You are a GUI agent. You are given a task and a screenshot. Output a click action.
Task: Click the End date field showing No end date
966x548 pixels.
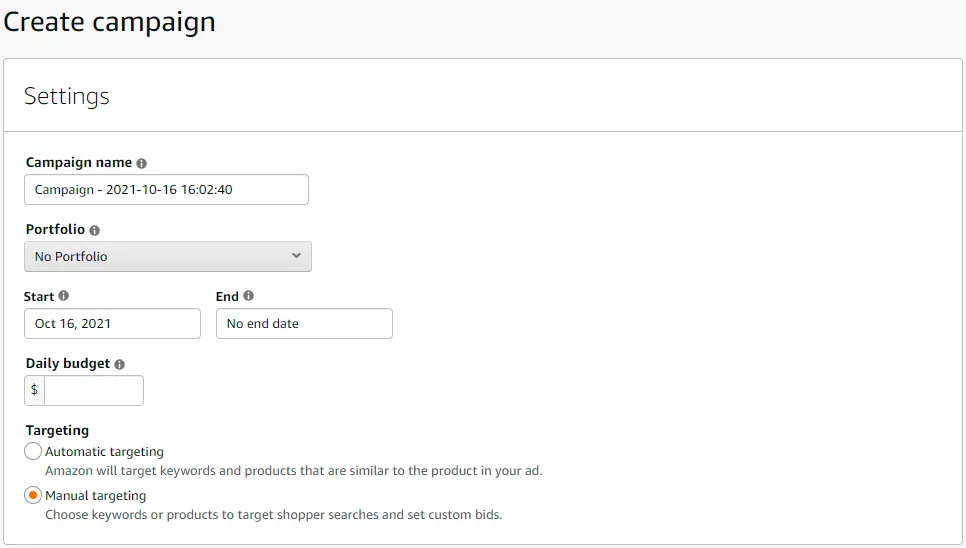(x=304, y=323)
